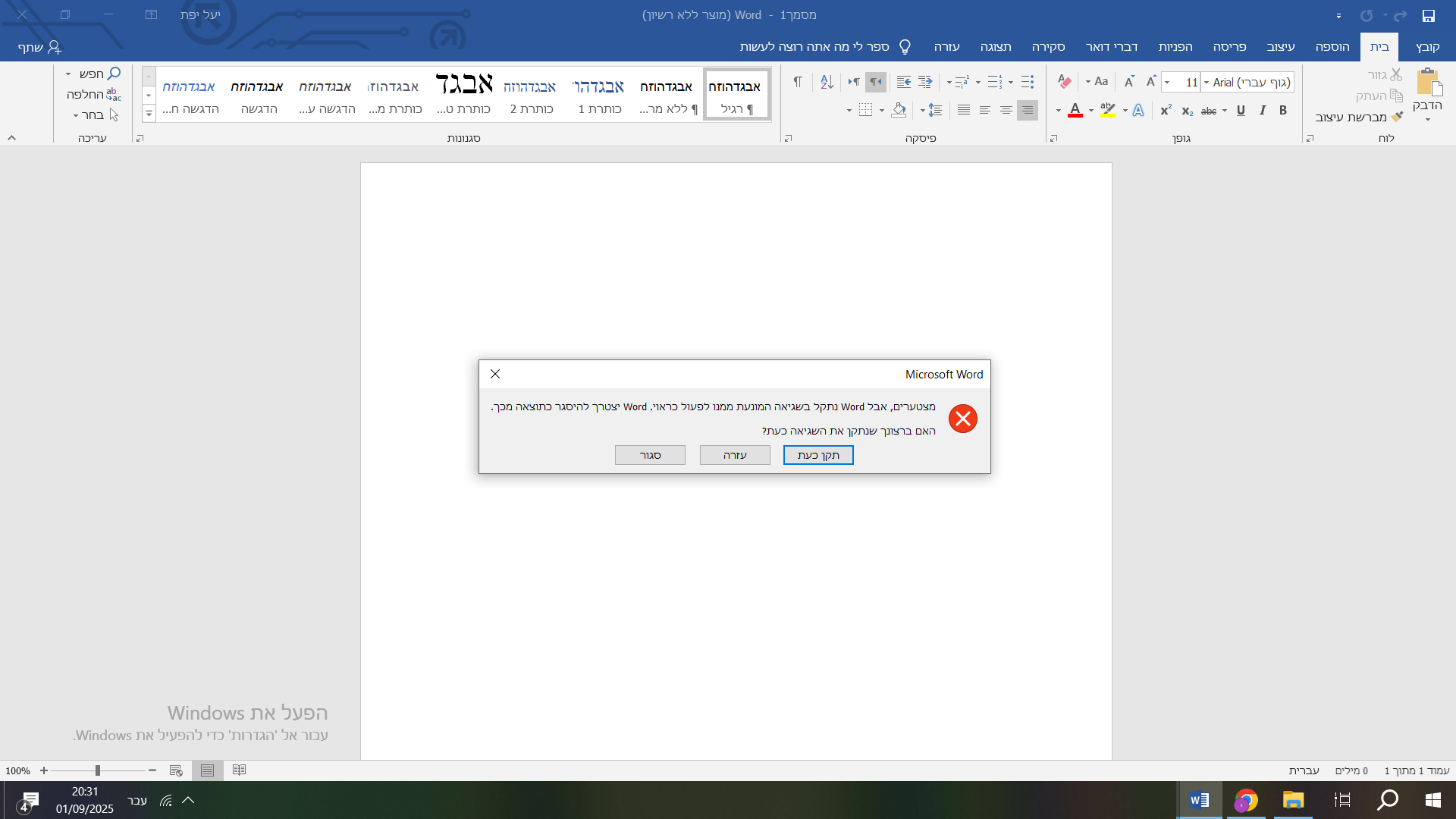Image resolution: width=1456 pixels, height=819 pixels.
Task: Open the הוספה (Insert) ribbon tab
Action: [1332, 47]
